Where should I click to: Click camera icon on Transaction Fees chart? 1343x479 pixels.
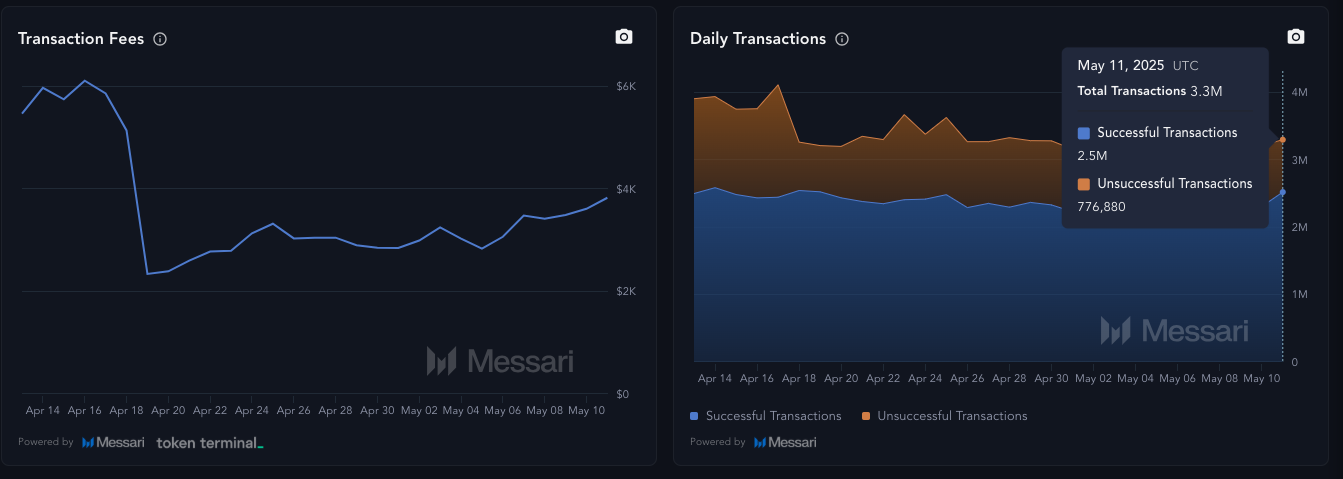[624, 37]
